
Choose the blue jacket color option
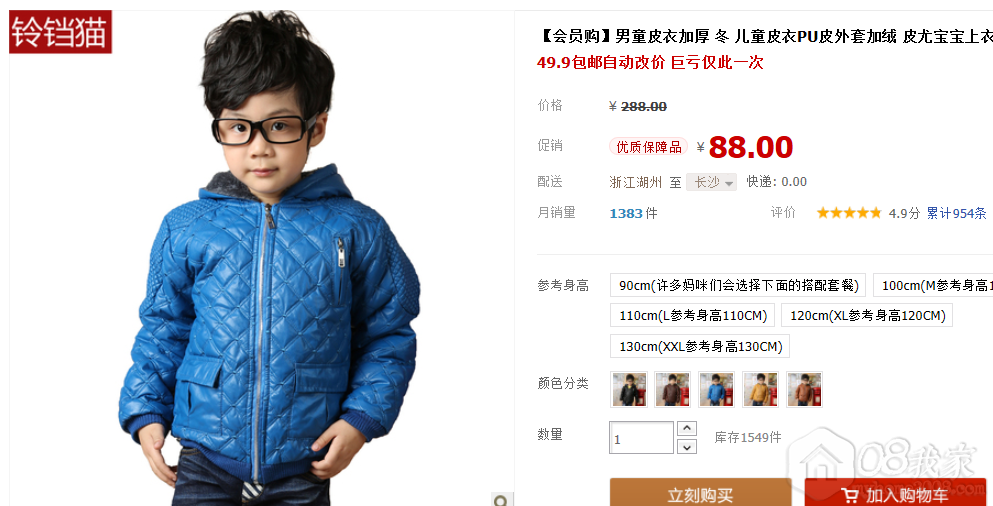pyautogui.click(x=716, y=389)
